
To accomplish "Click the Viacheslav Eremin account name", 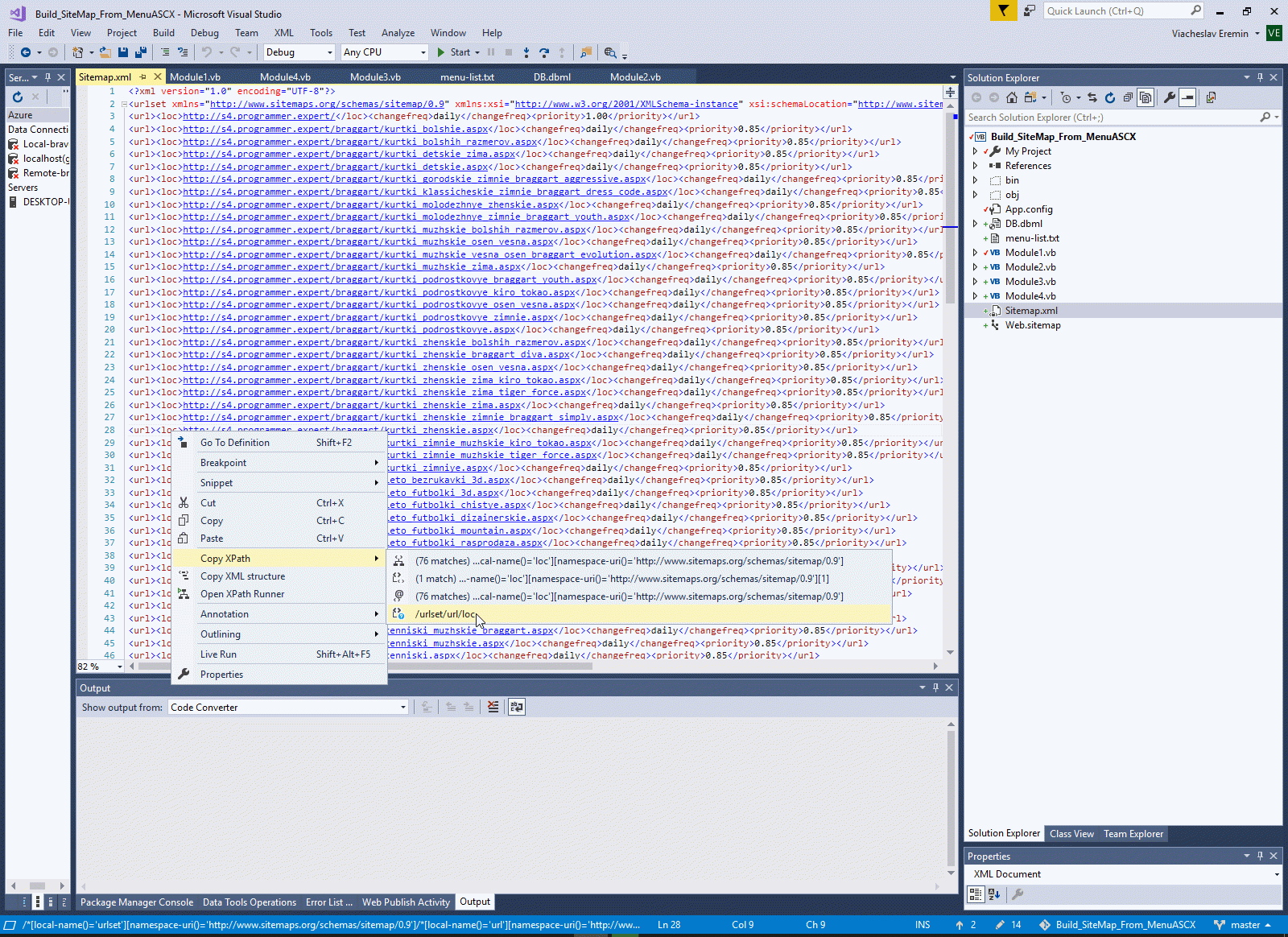I will [1210, 34].
